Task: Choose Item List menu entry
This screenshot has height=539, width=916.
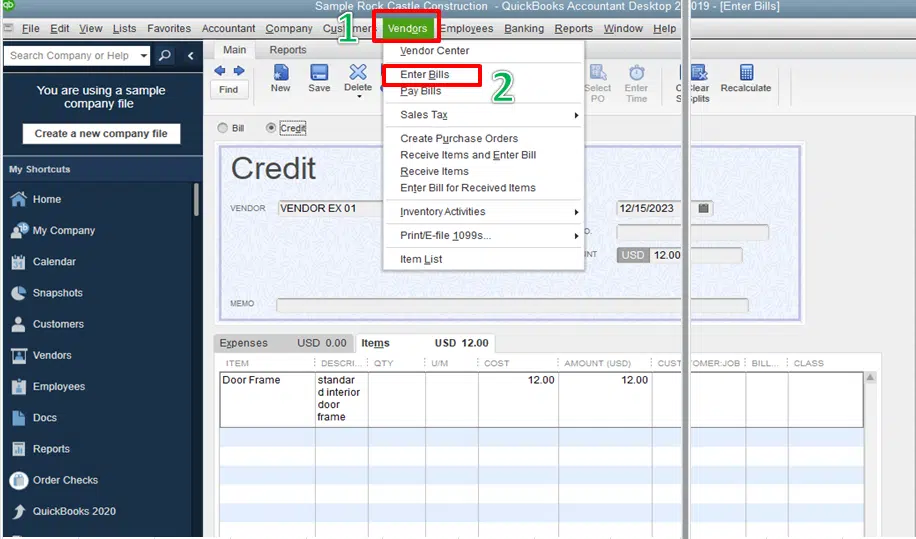Action: click(x=421, y=259)
